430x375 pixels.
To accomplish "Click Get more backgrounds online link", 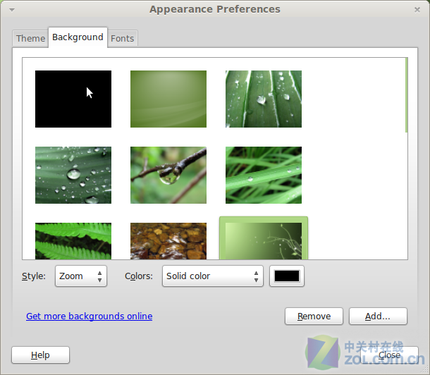I will pyautogui.click(x=89, y=316).
